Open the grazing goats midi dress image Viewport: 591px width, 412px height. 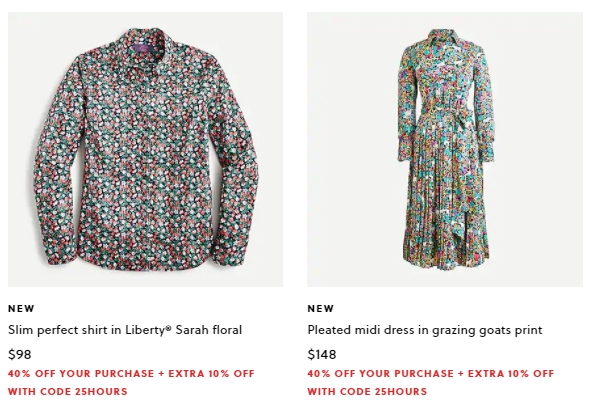(445, 149)
